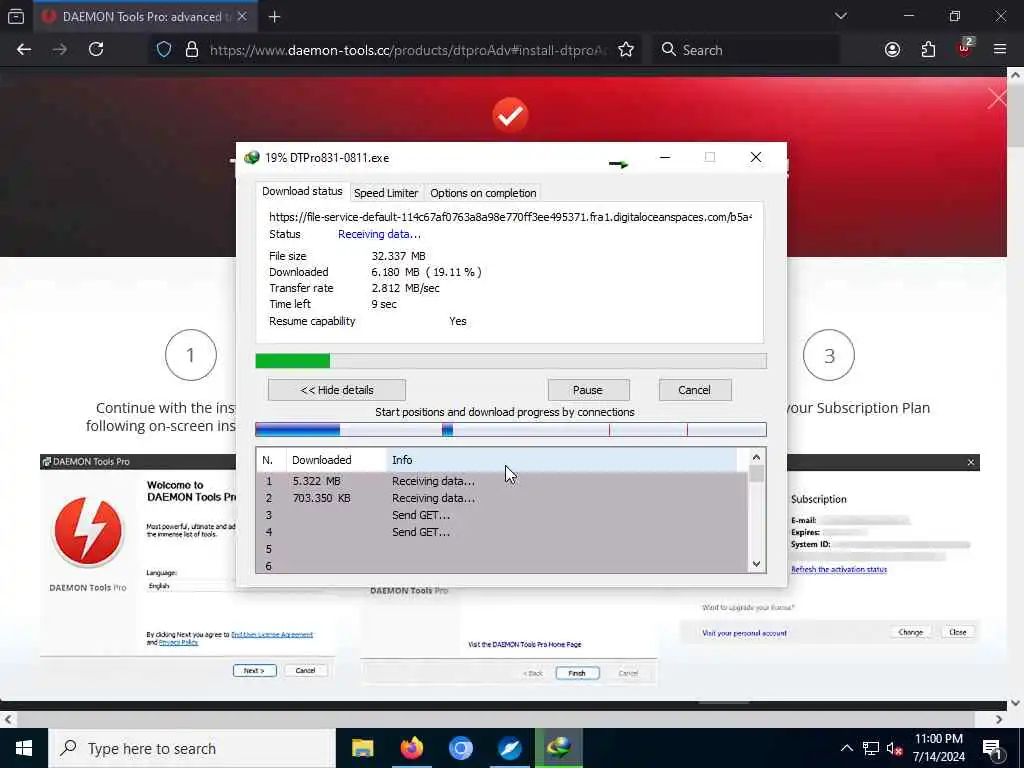Select connection row with 703.350 KB
The height and width of the screenshot is (768, 1024).
click(x=502, y=498)
